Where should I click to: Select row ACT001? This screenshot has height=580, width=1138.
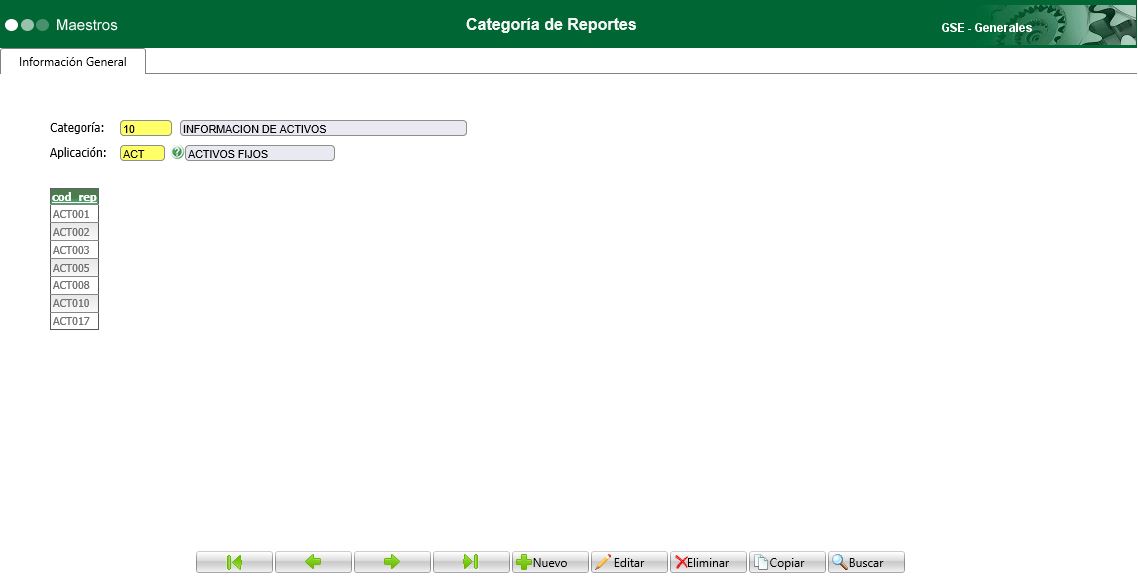pyautogui.click(x=74, y=214)
